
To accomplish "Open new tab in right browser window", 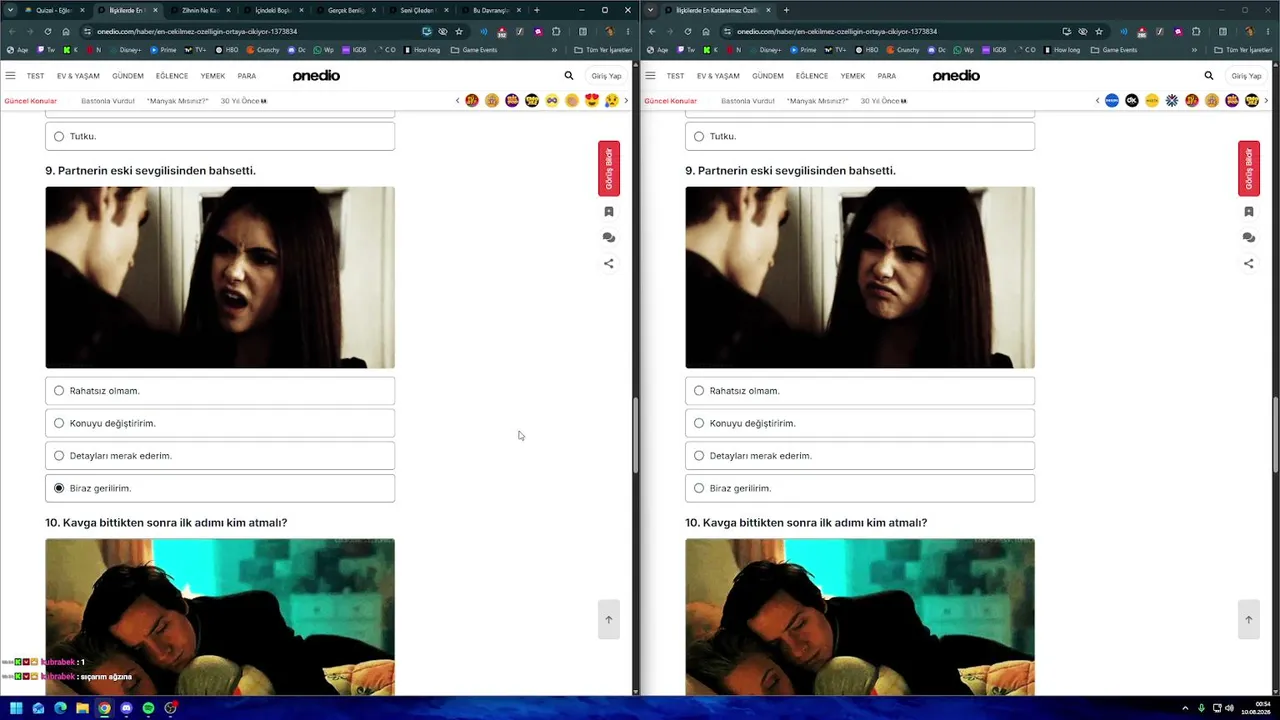I will 786,10.
